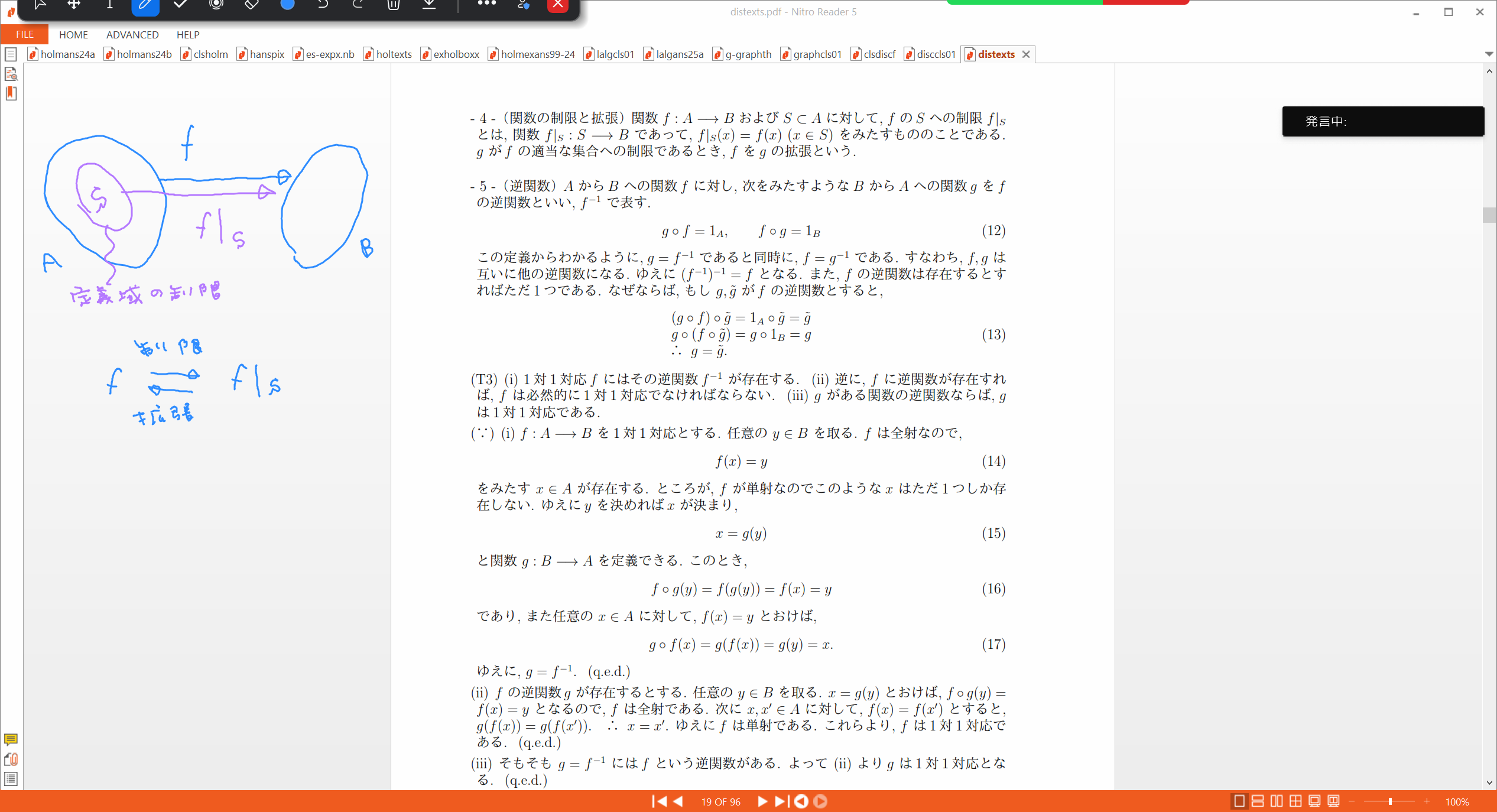Zoom out with the minus button
This screenshot has height=812, width=1497.
tap(1352, 801)
